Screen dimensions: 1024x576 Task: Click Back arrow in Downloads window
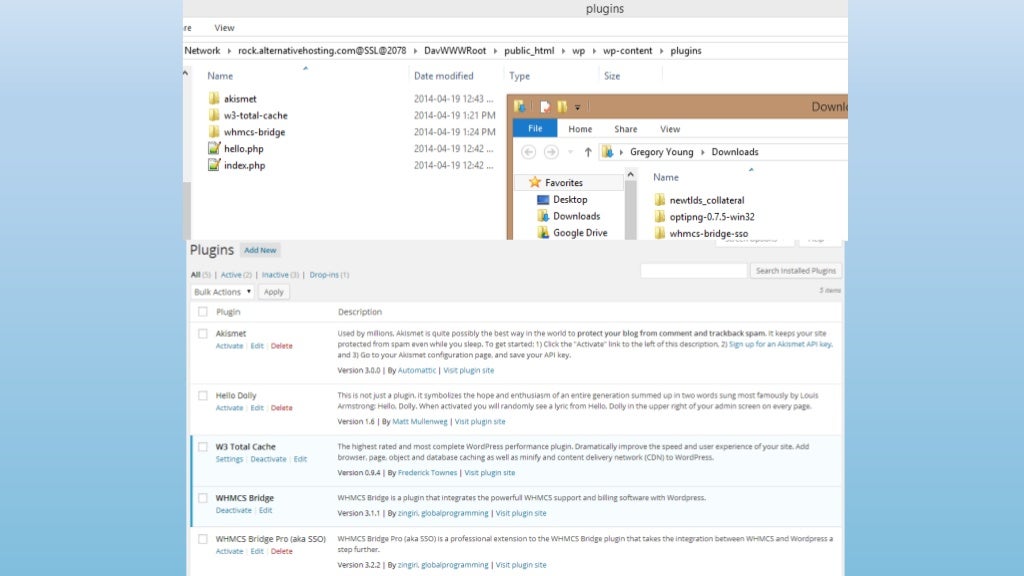(528, 152)
